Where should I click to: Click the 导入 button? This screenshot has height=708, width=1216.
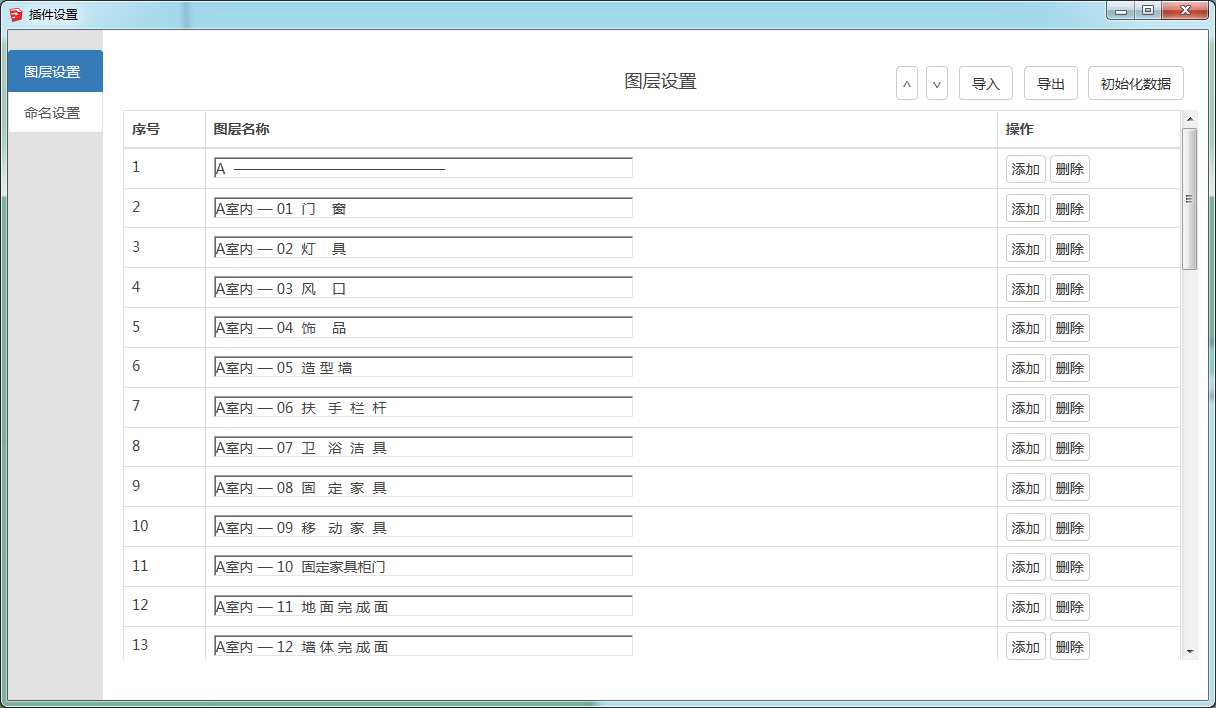coord(985,83)
